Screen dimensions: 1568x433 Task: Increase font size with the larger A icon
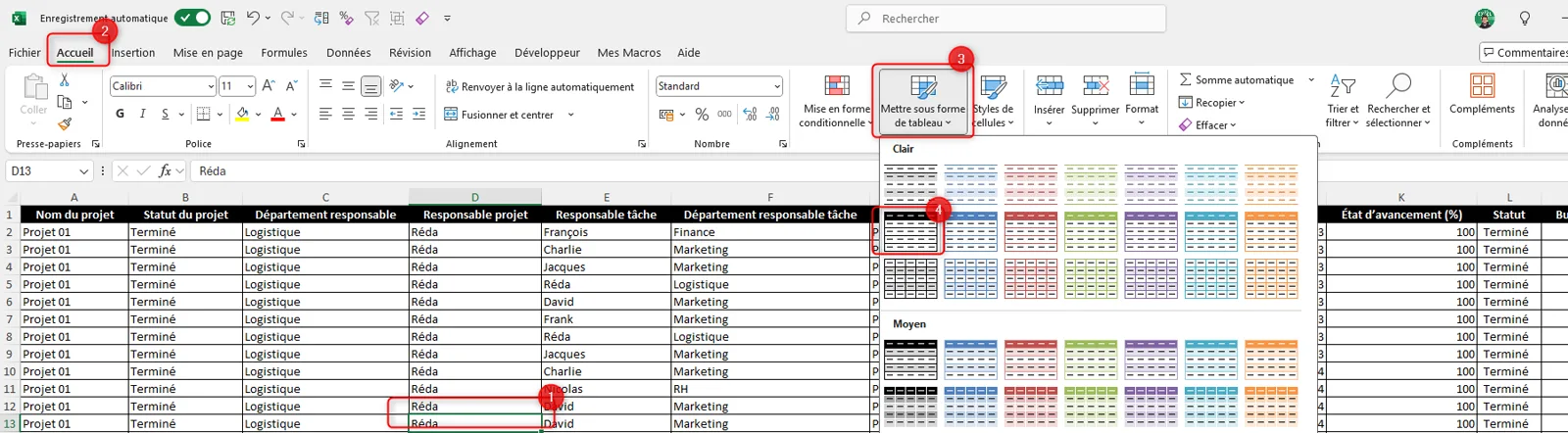point(269,86)
